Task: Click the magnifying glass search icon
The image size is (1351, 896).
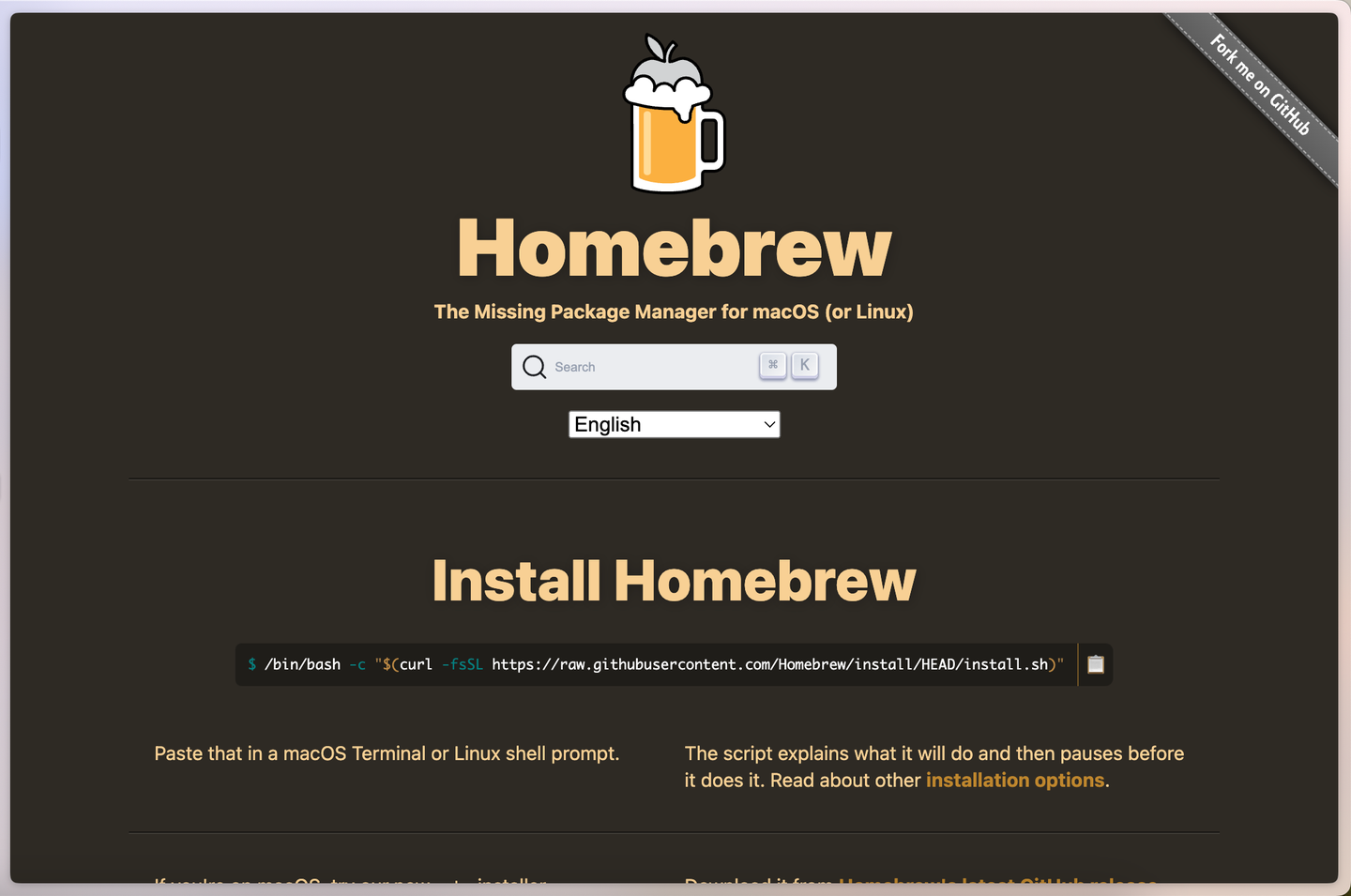Action: [x=534, y=367]
